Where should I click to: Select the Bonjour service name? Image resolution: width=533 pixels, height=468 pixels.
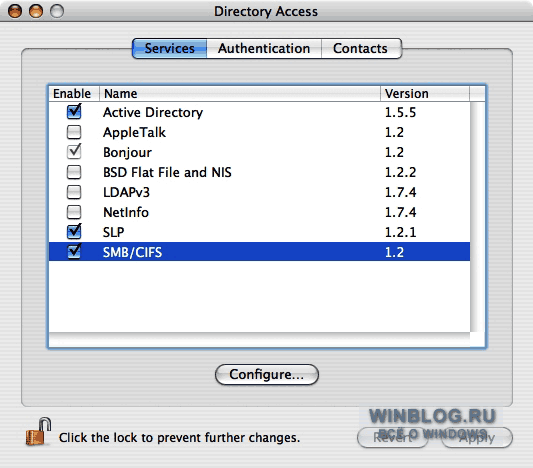tap(127, 153)
